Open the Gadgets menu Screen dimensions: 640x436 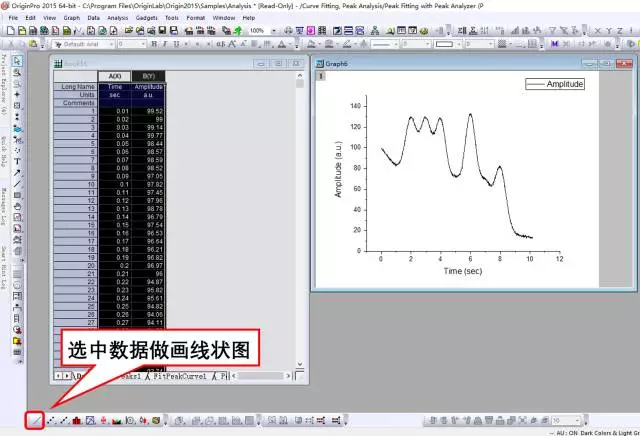[149, 18]
